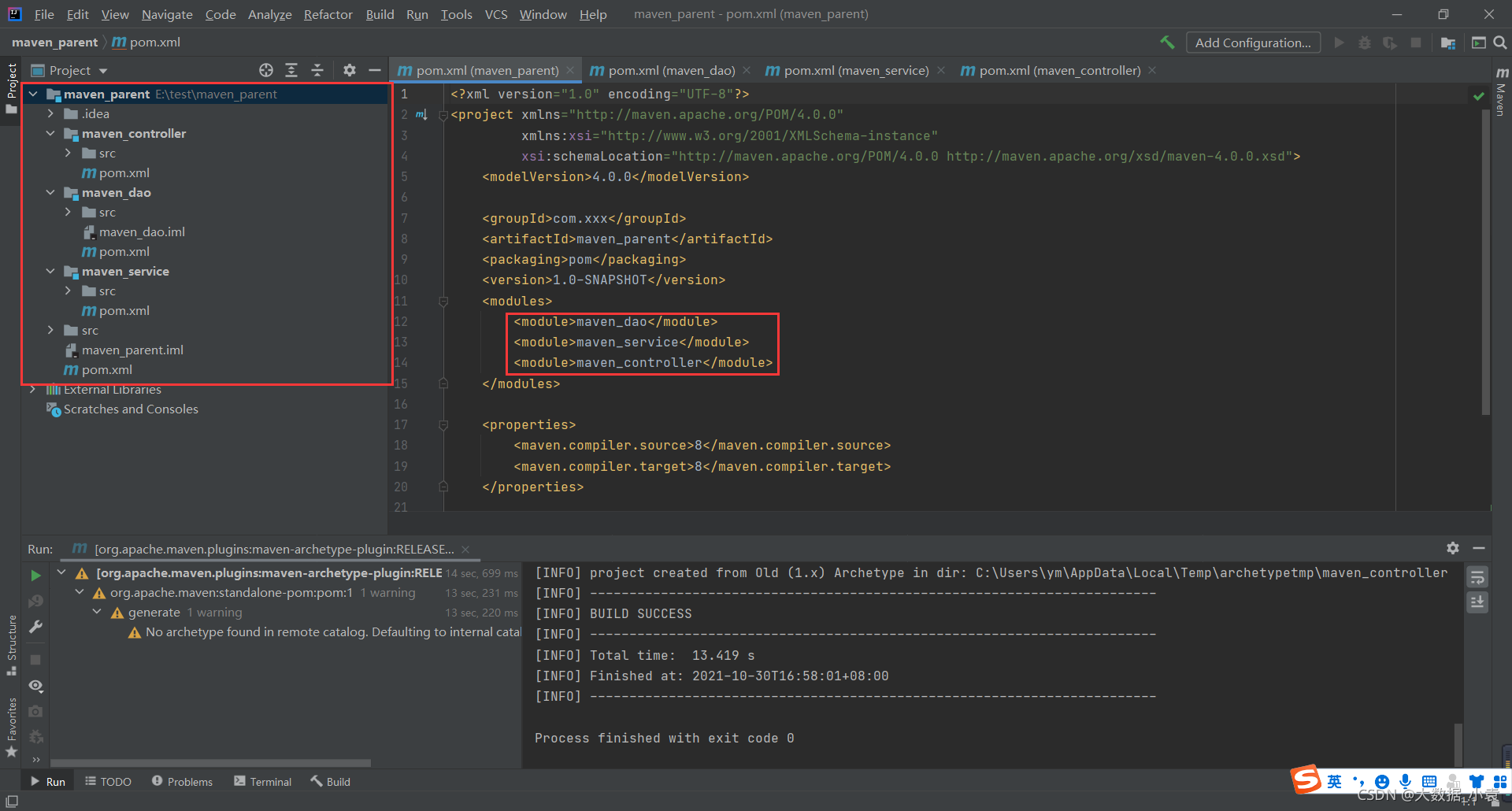The width and height of the screenshot is (1512, 811).
Task: Click the keyboard icon in IME toolbar
Action: pyautogui.click(x=1429, y=781)
